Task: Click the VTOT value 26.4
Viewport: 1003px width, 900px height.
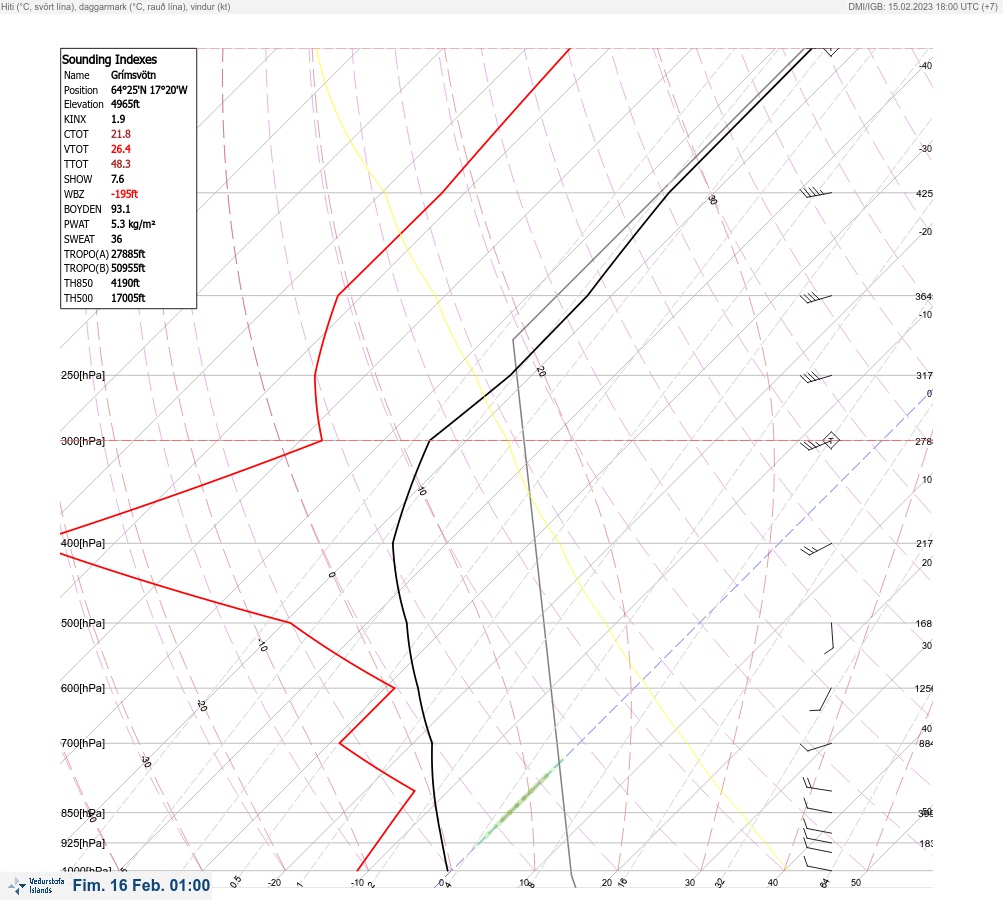Action: pos(121,149)
